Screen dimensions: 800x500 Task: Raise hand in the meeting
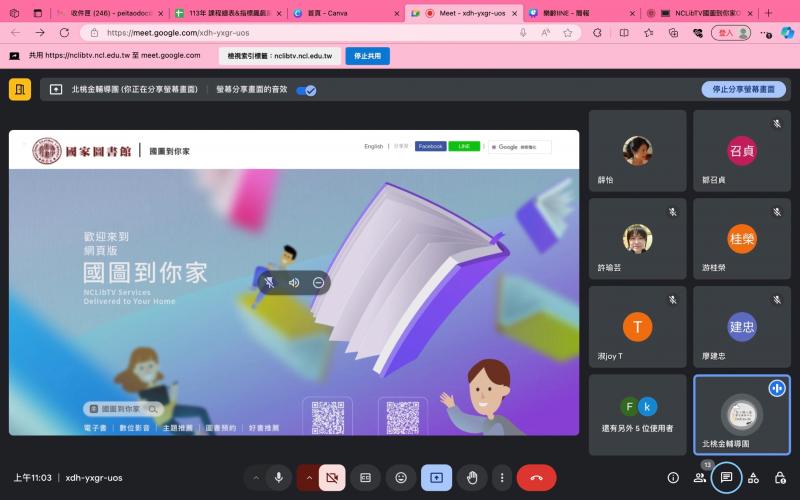coord(472,478)
